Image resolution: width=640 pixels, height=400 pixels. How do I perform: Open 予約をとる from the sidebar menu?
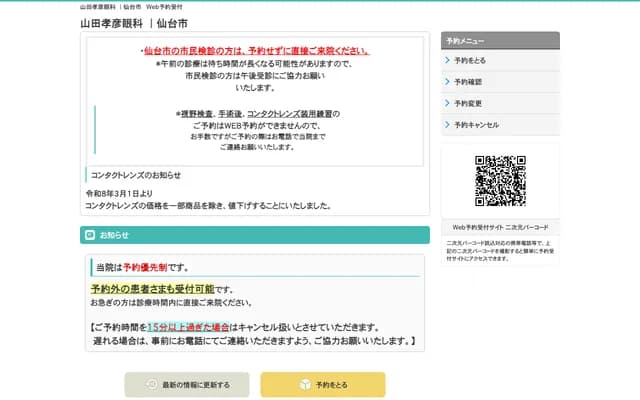(469, 60)
